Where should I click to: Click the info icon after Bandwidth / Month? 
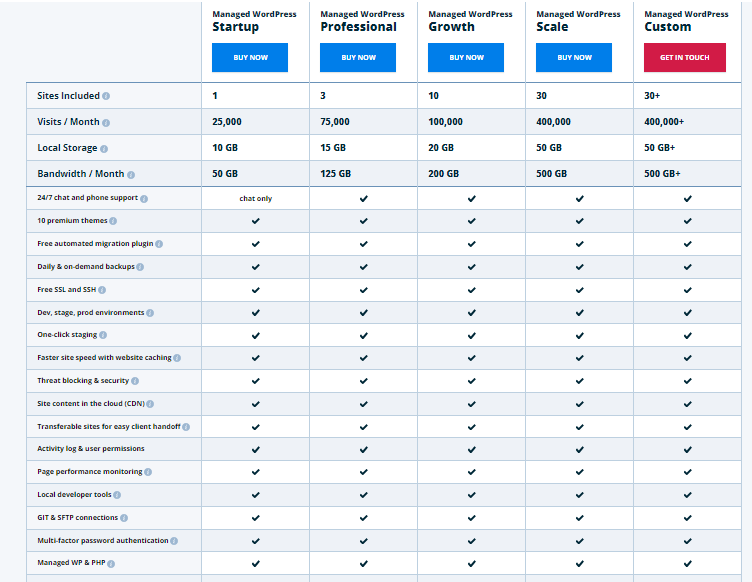click(131, 175)
